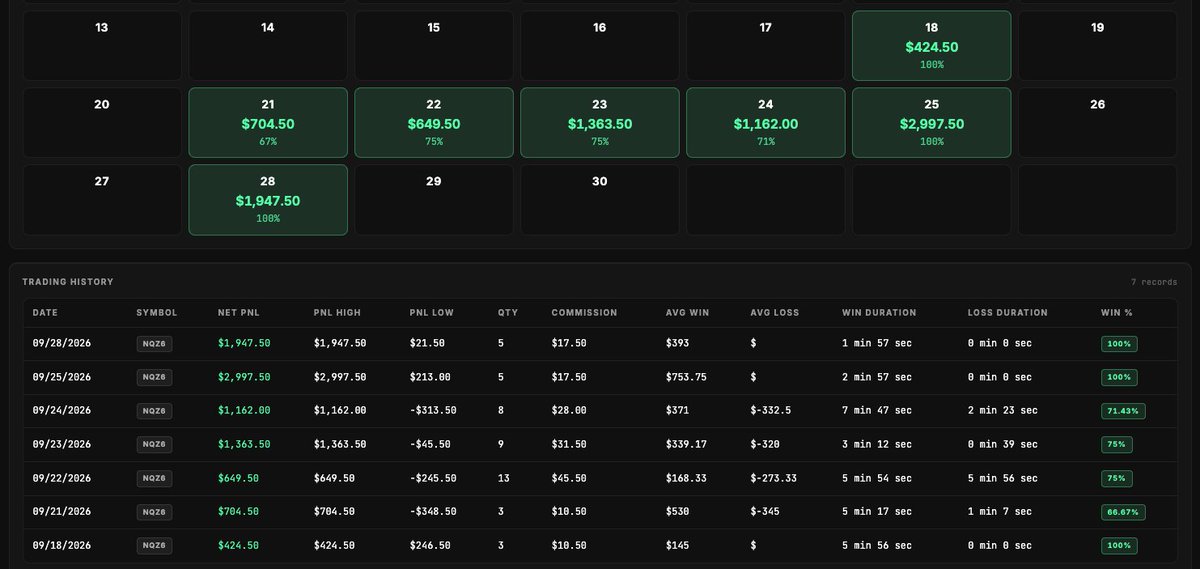Sort table by NET PNL column header
1200x569 pixels.
[239, 313]
